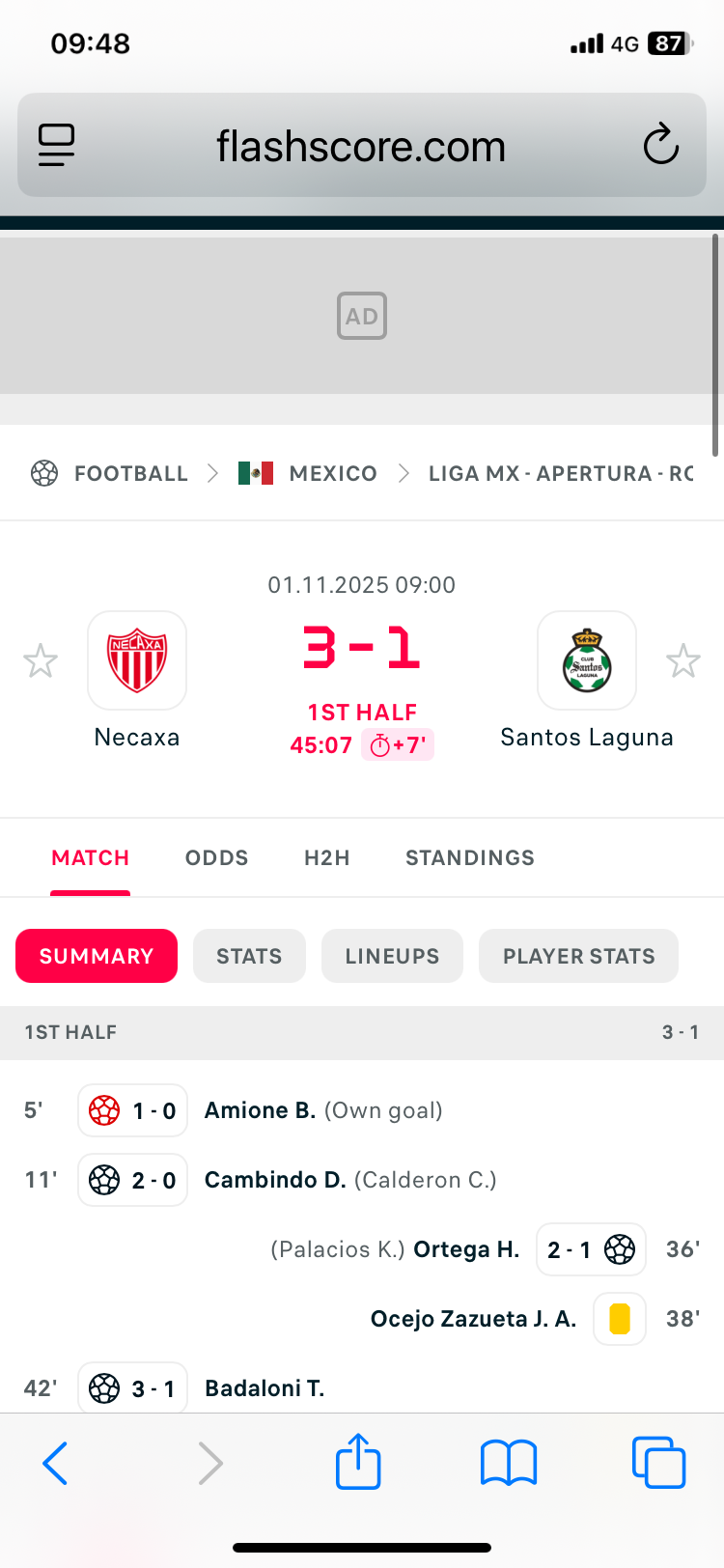Screen dimensions: 724x1568
Task: Tap the flashscore.com address field
Action: tap(361, 147)
